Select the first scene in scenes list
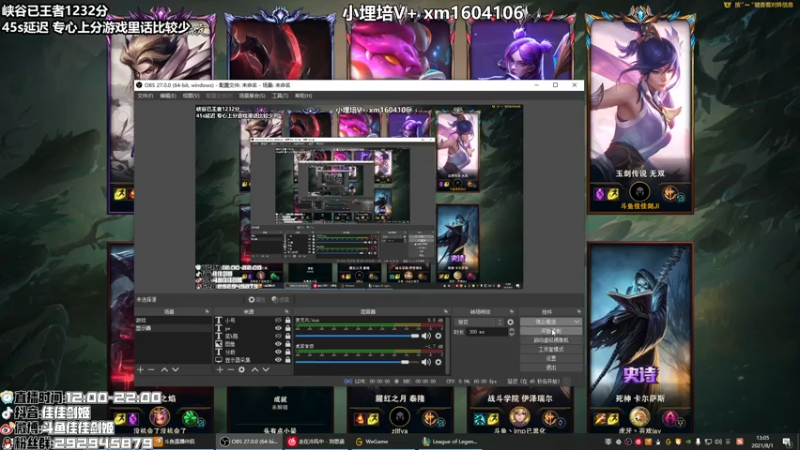 (x=173, y=320)
